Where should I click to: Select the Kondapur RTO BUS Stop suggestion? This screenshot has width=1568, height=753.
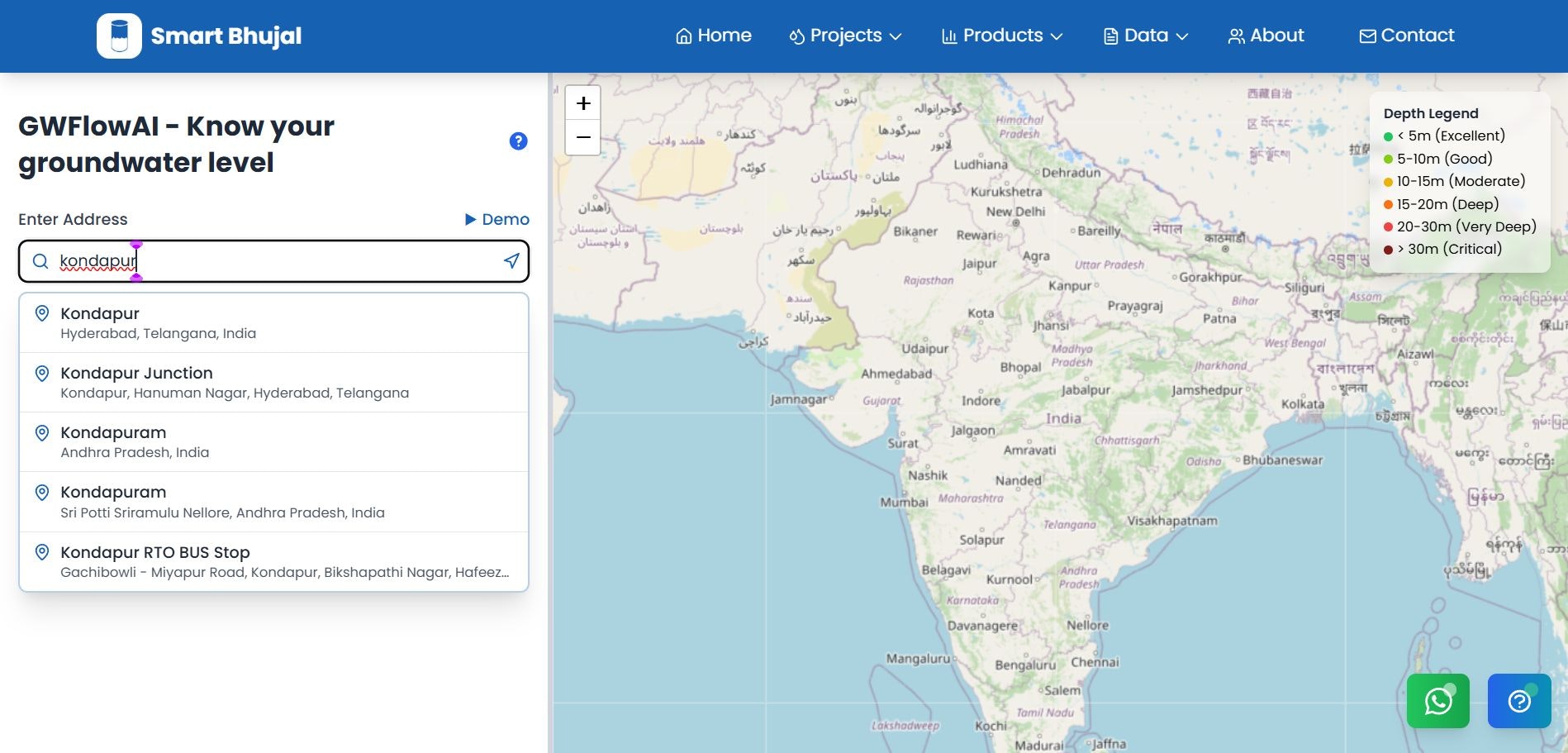point(273,561)
